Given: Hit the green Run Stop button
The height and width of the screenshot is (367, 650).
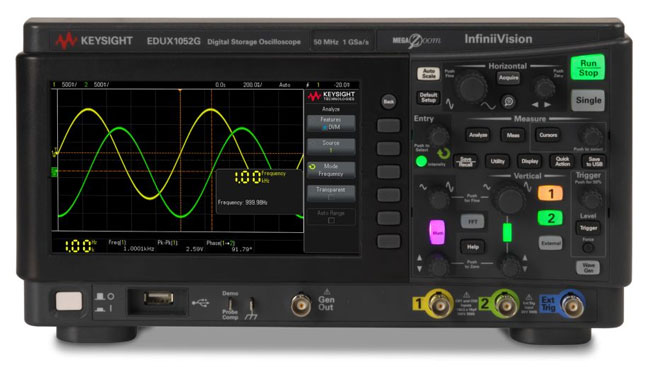Looking at the screenshot, I should click(588, 68).
